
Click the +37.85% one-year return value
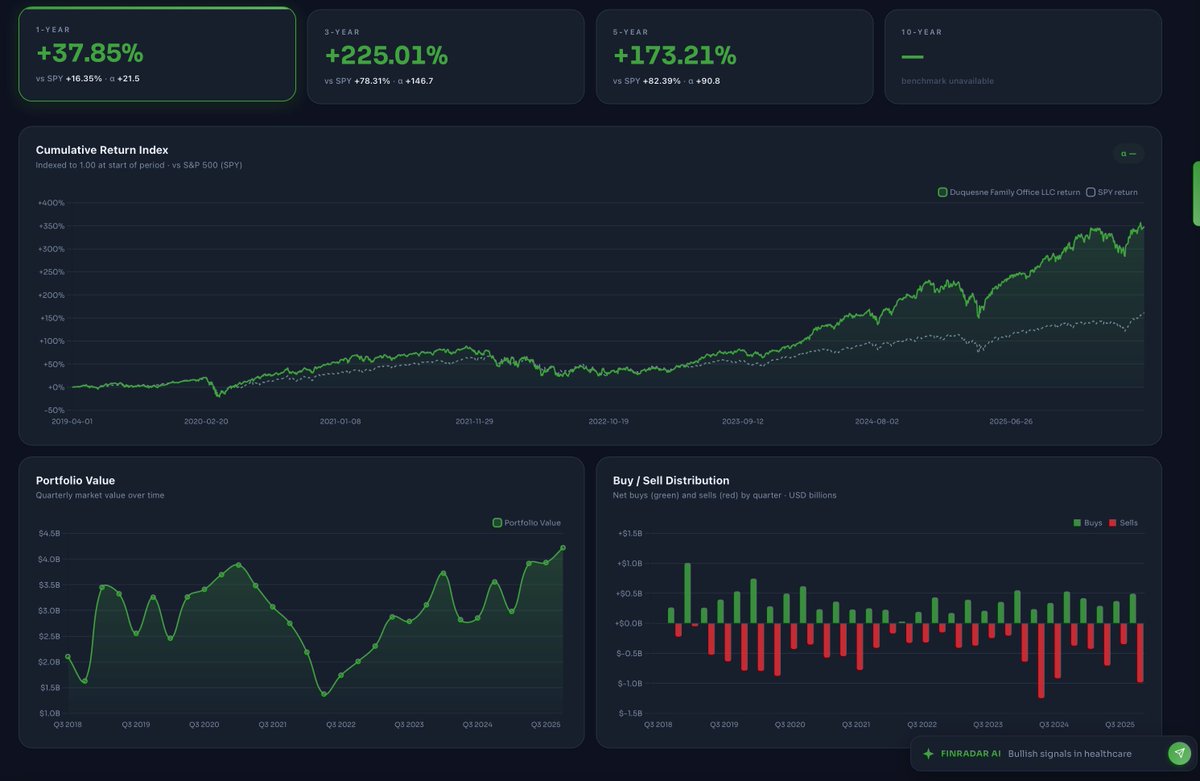coord(90,53)
